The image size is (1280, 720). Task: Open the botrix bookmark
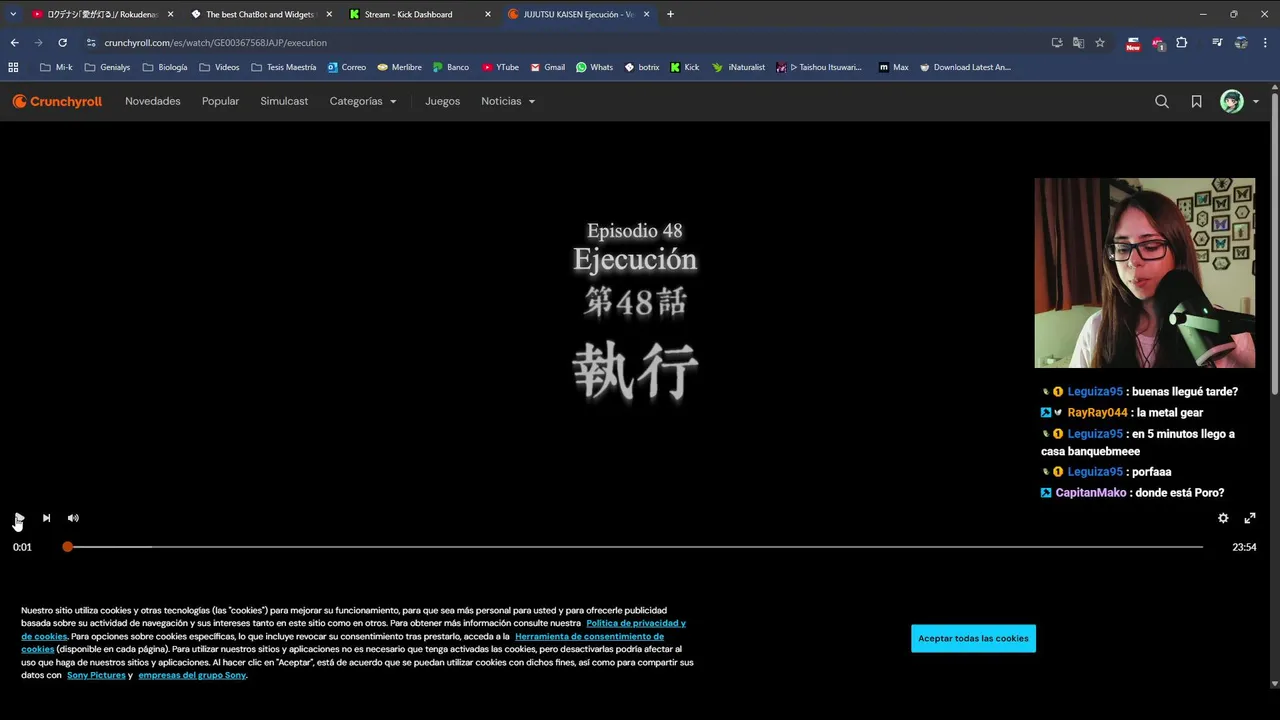(x=642, y=67)
